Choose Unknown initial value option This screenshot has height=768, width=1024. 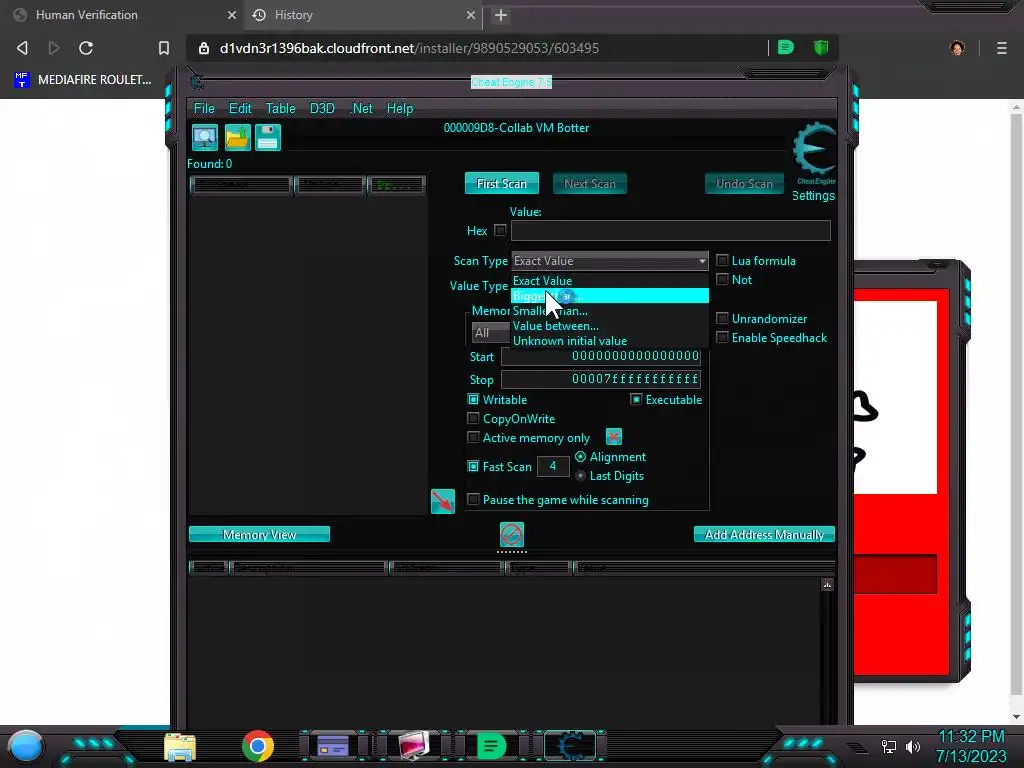pyautogui.click(x=610, y=341)
